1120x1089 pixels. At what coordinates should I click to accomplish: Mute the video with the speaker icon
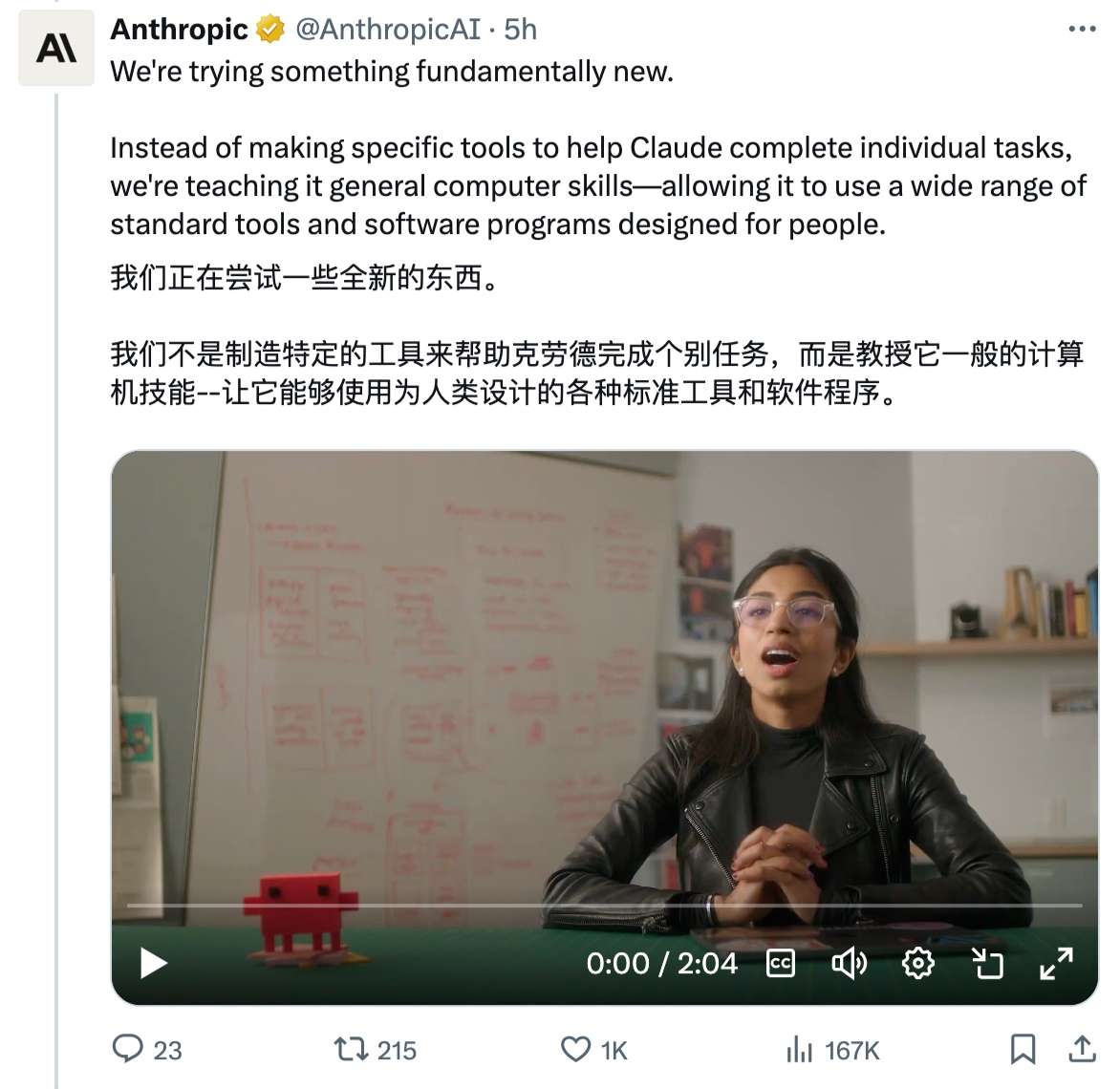849,963
